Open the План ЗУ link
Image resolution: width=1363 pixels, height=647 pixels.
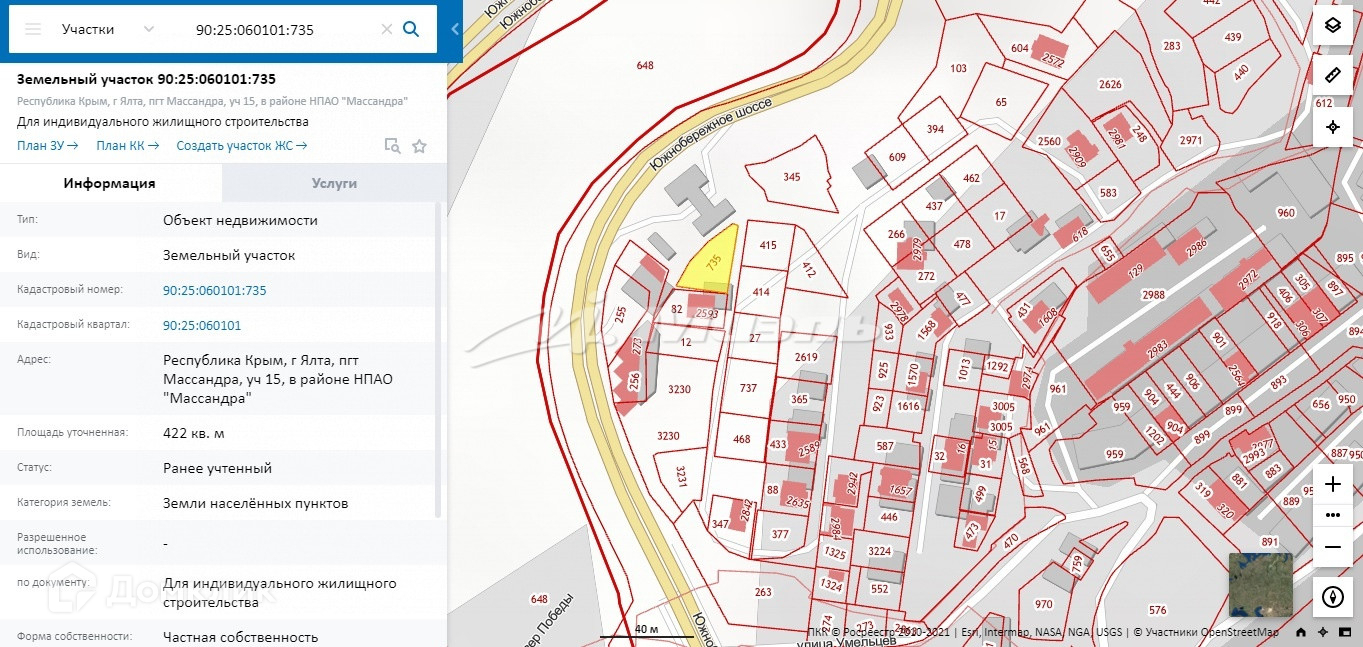click(48, 145)
